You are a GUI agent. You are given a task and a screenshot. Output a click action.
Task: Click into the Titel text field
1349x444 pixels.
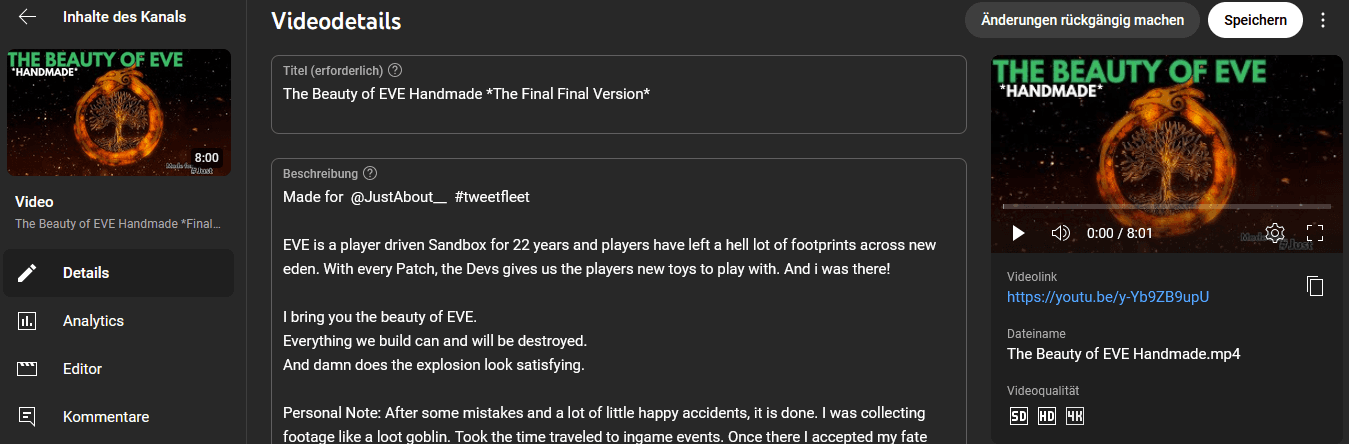click(x=618, y=95)
